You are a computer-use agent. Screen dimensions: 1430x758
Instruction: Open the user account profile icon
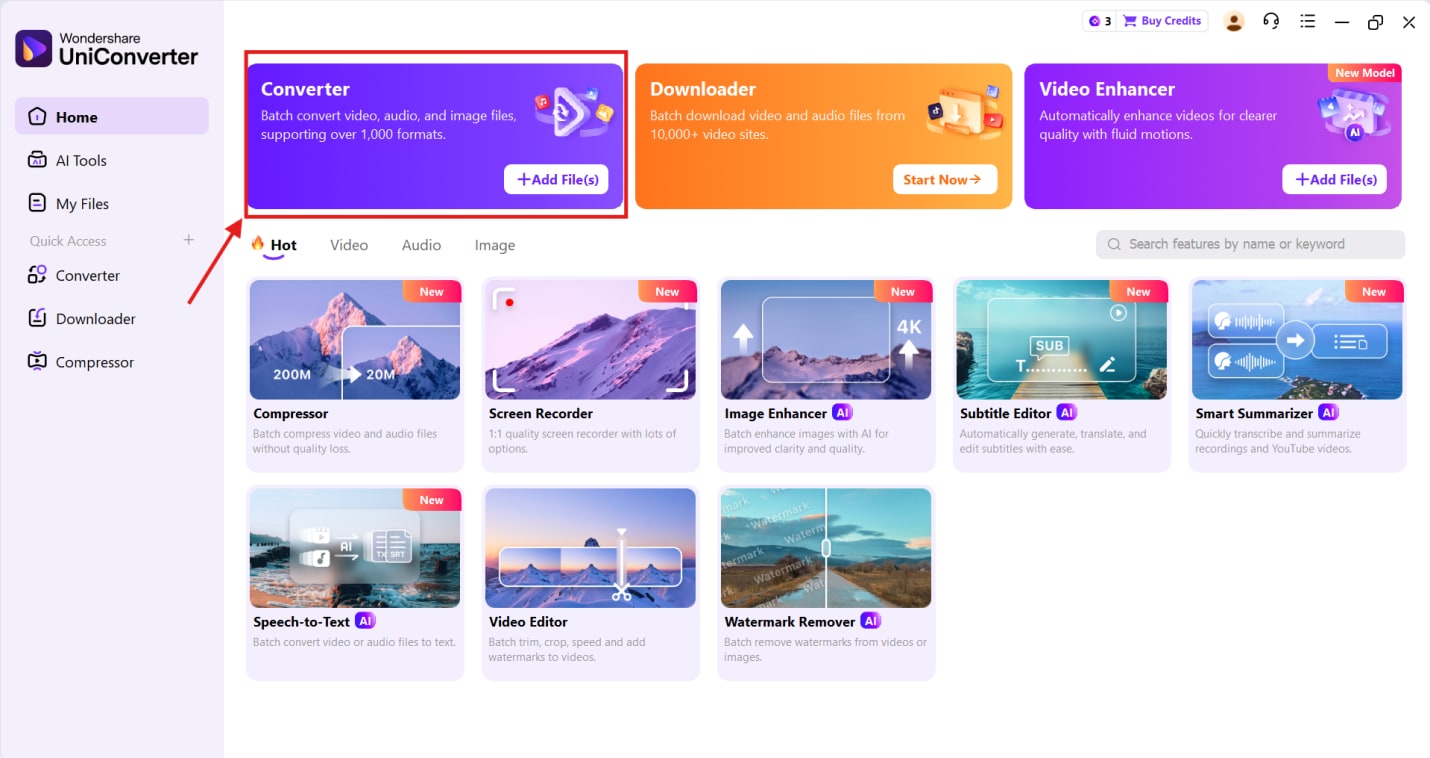tap(1234, 21)
